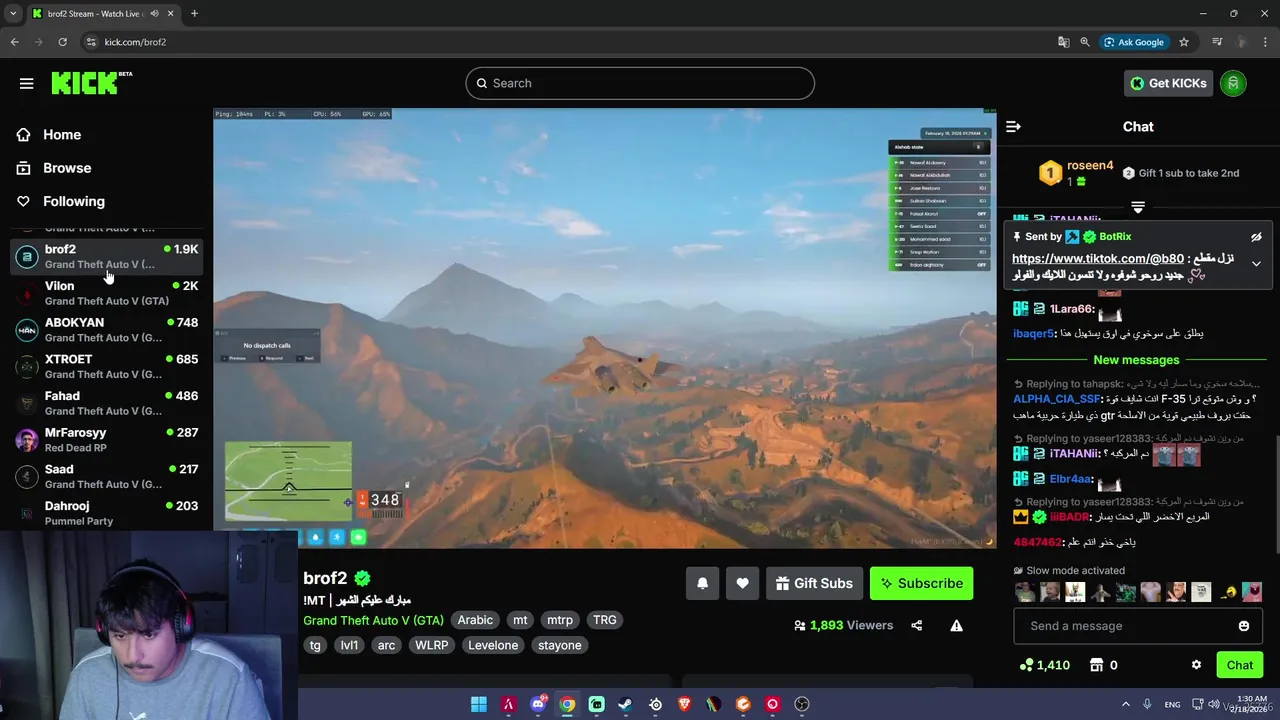Click the Ask Google button

pos(1134,42)
